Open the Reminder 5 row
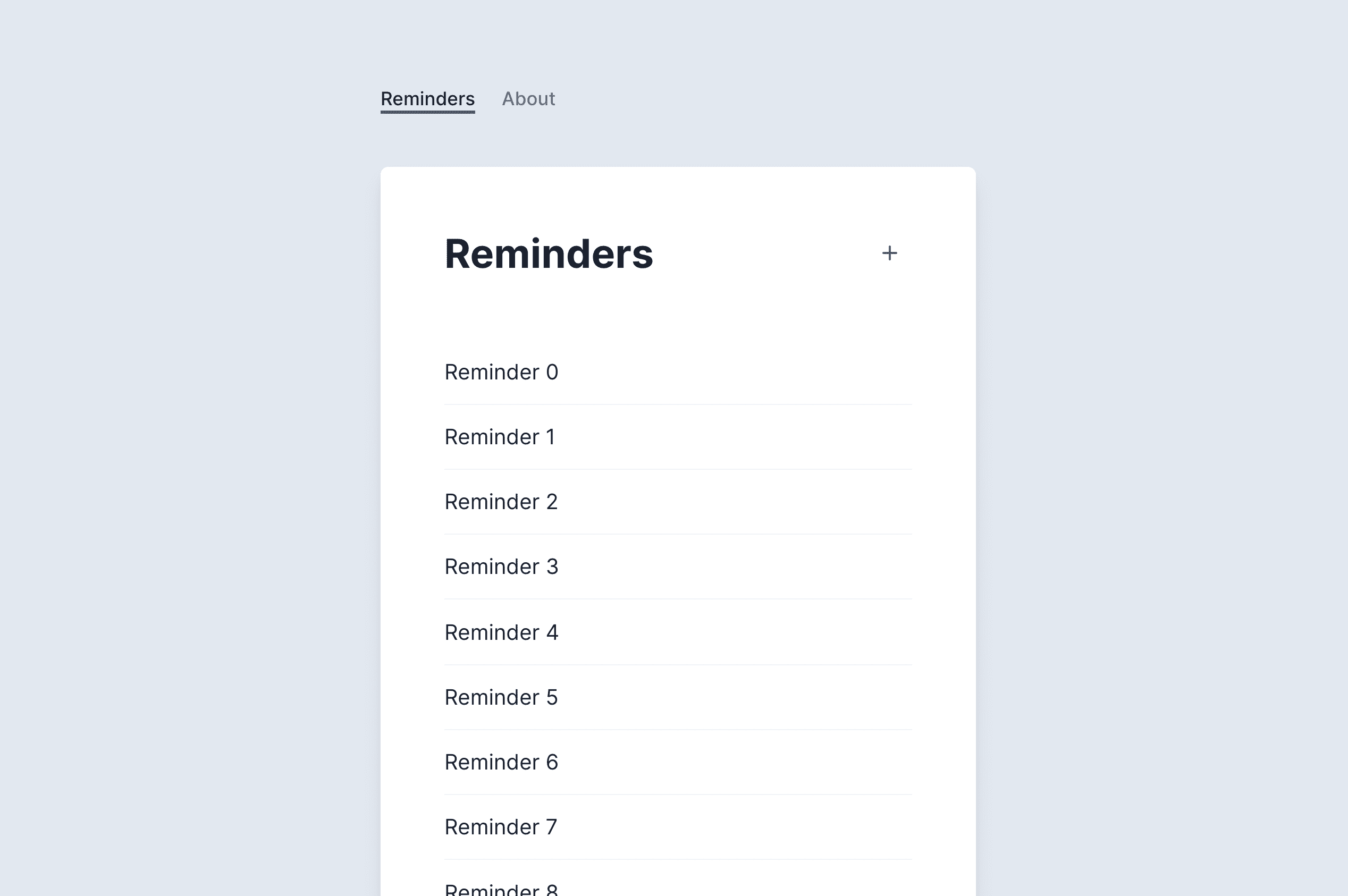 click(x=678, y=697)
